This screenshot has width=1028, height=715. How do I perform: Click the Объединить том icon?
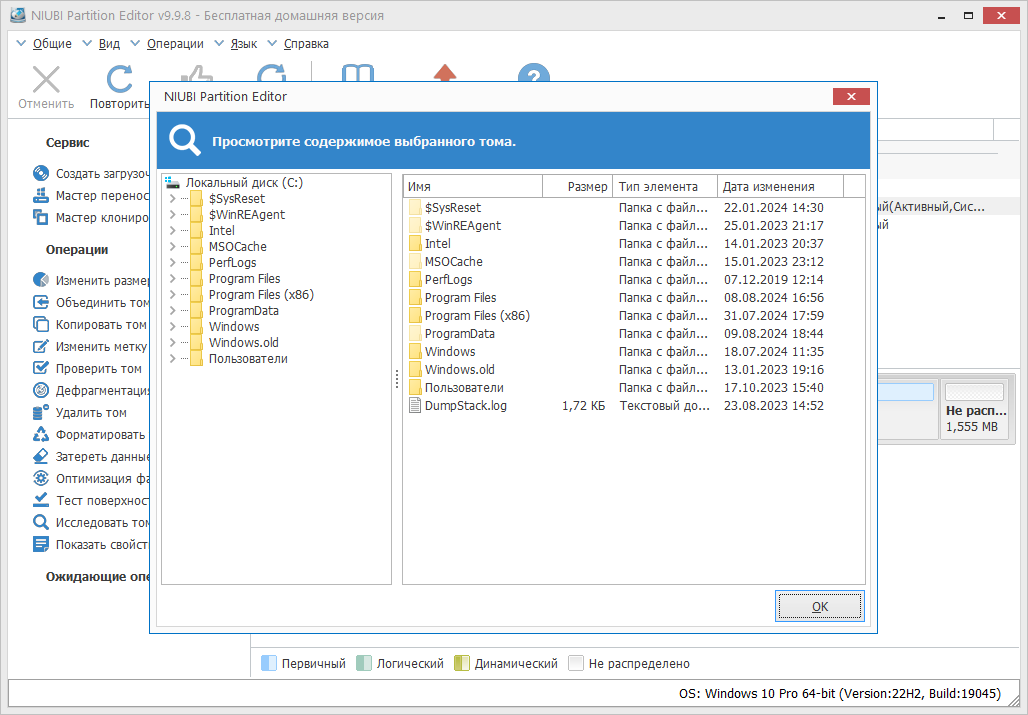point(41,302)
